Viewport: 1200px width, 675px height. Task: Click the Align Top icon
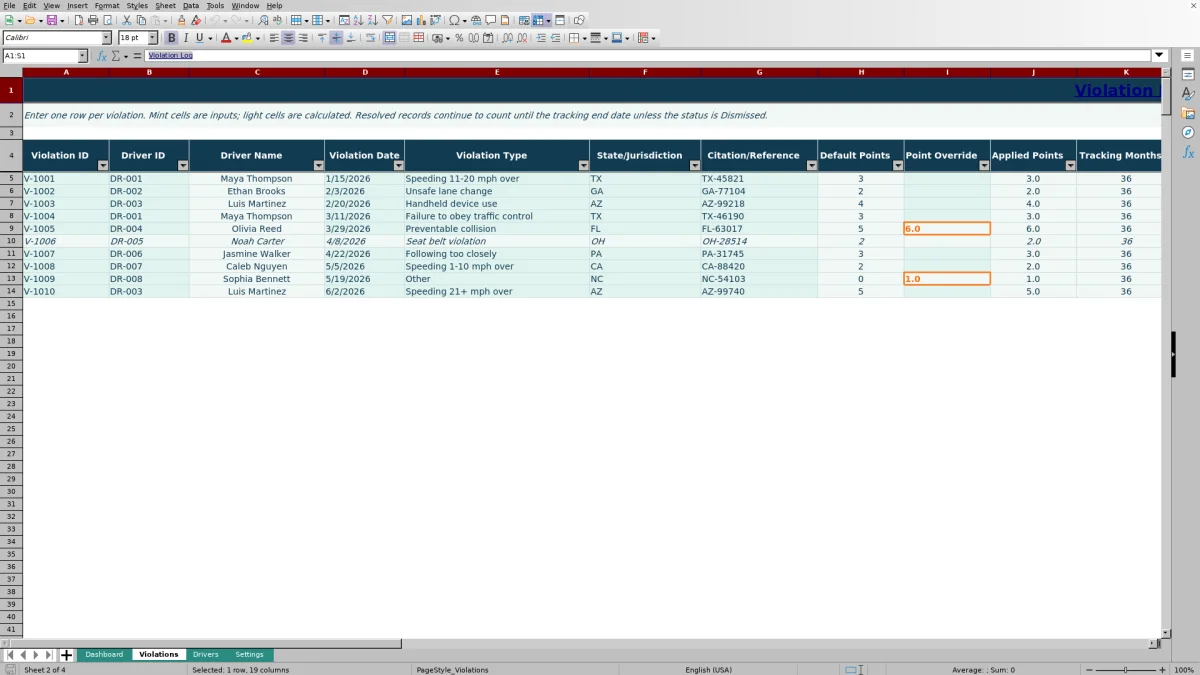322,38
